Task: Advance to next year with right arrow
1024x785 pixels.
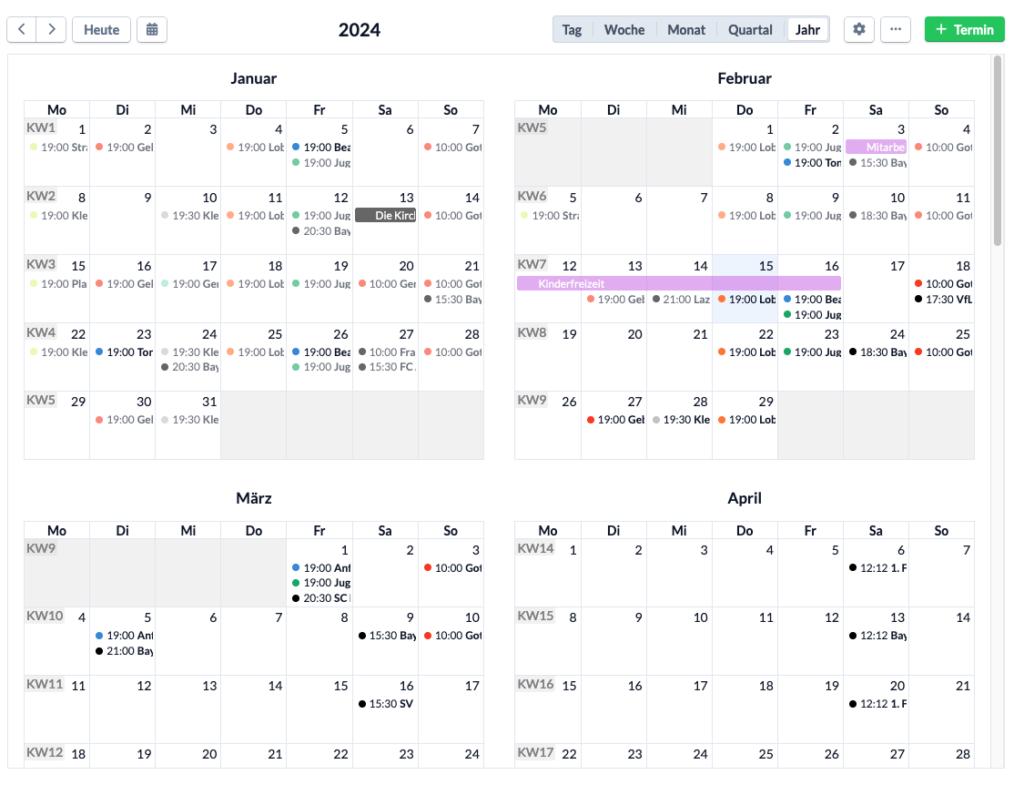Action: [x=52, y=29]
